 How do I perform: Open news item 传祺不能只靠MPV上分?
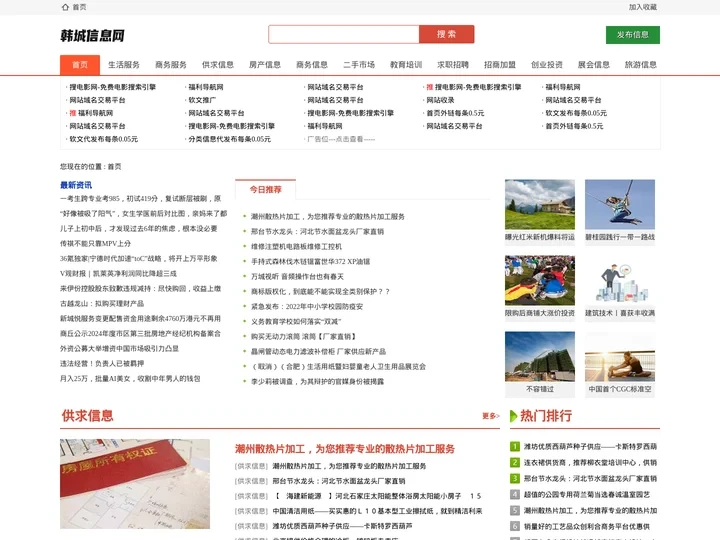pyautogui.click(x=96, y=243)
